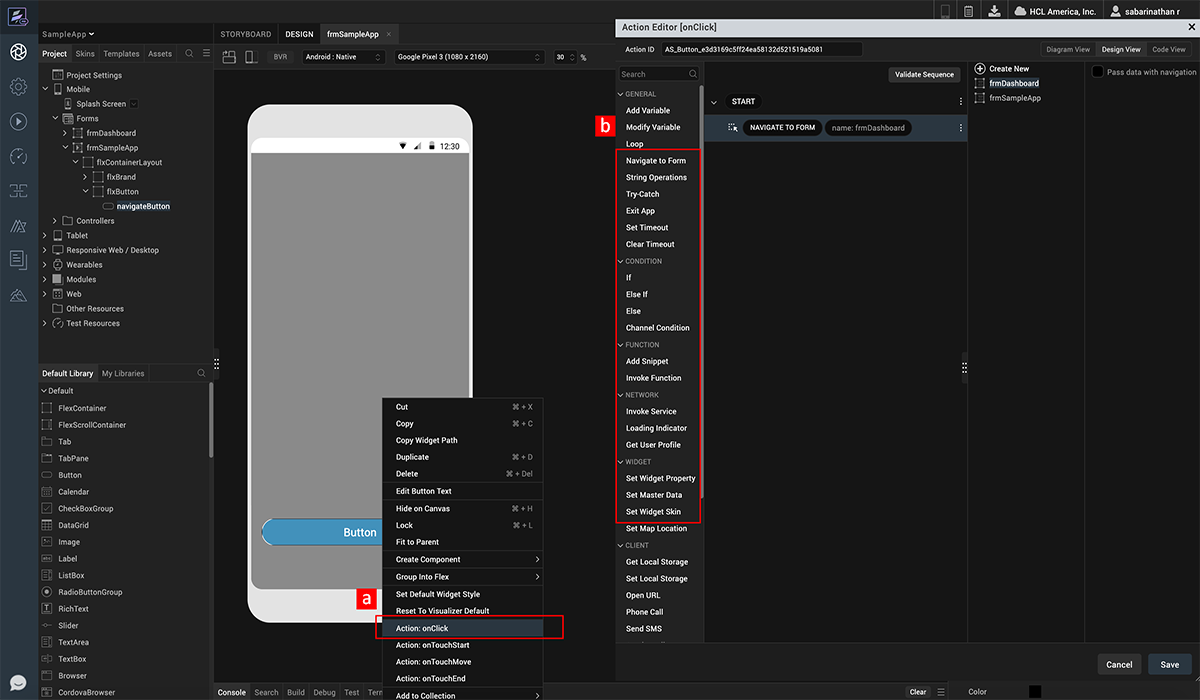The image size is (1200, 700).
Task: Switch to Diagram View in Action Editor
Action: [1067, 49]
